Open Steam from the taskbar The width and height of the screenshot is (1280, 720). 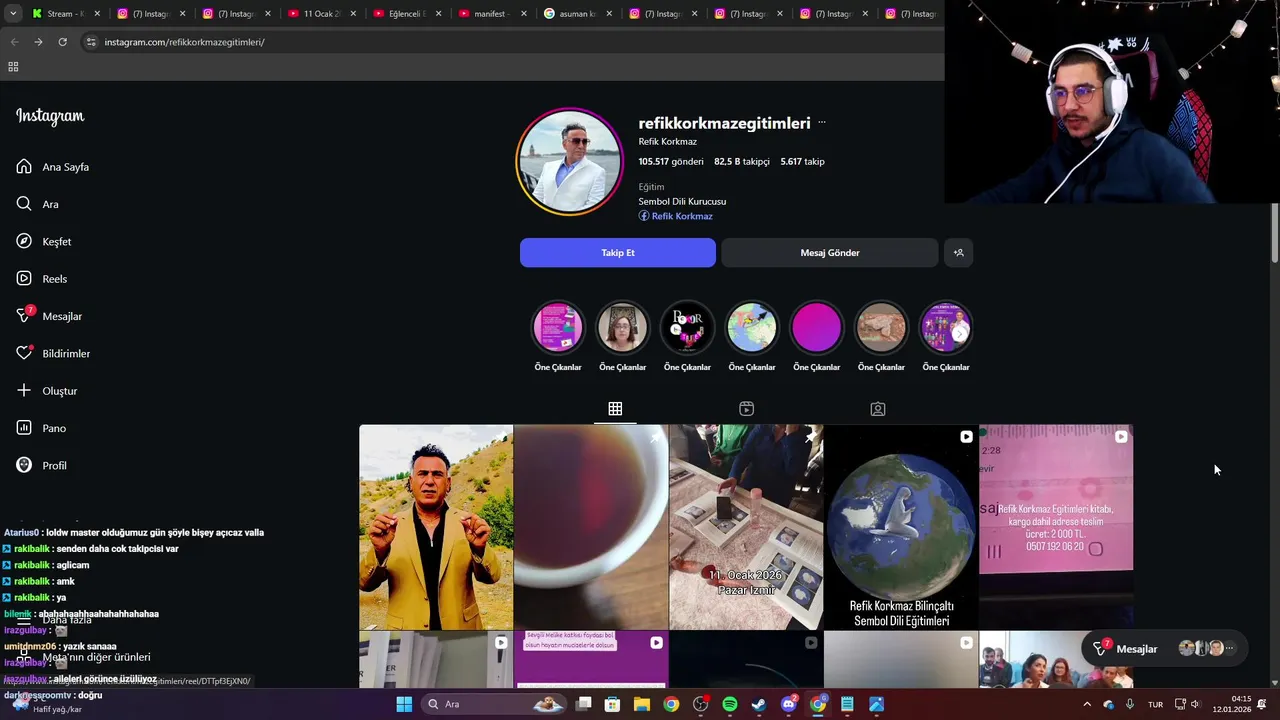point(759,704)
